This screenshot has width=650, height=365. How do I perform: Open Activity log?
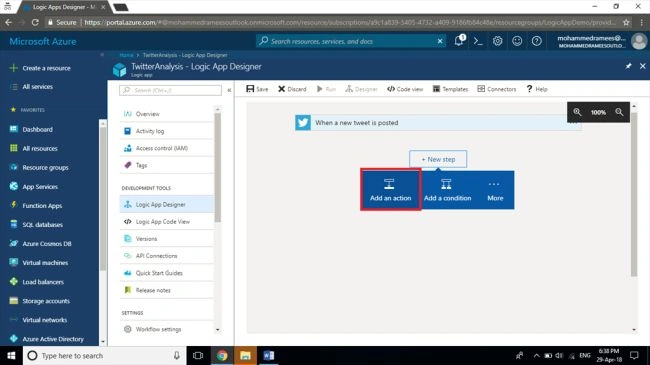(x=167, y=131)
